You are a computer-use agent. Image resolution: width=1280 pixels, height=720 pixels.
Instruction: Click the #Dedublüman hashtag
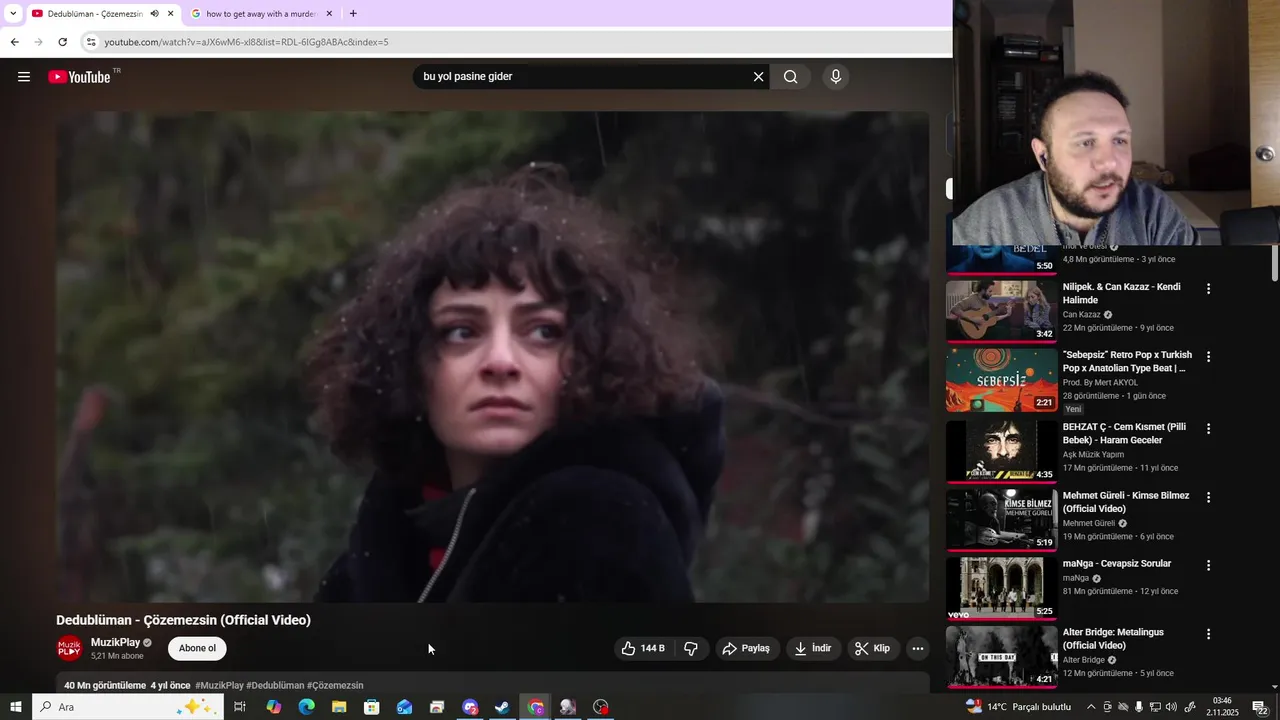[x=275, y=686]
